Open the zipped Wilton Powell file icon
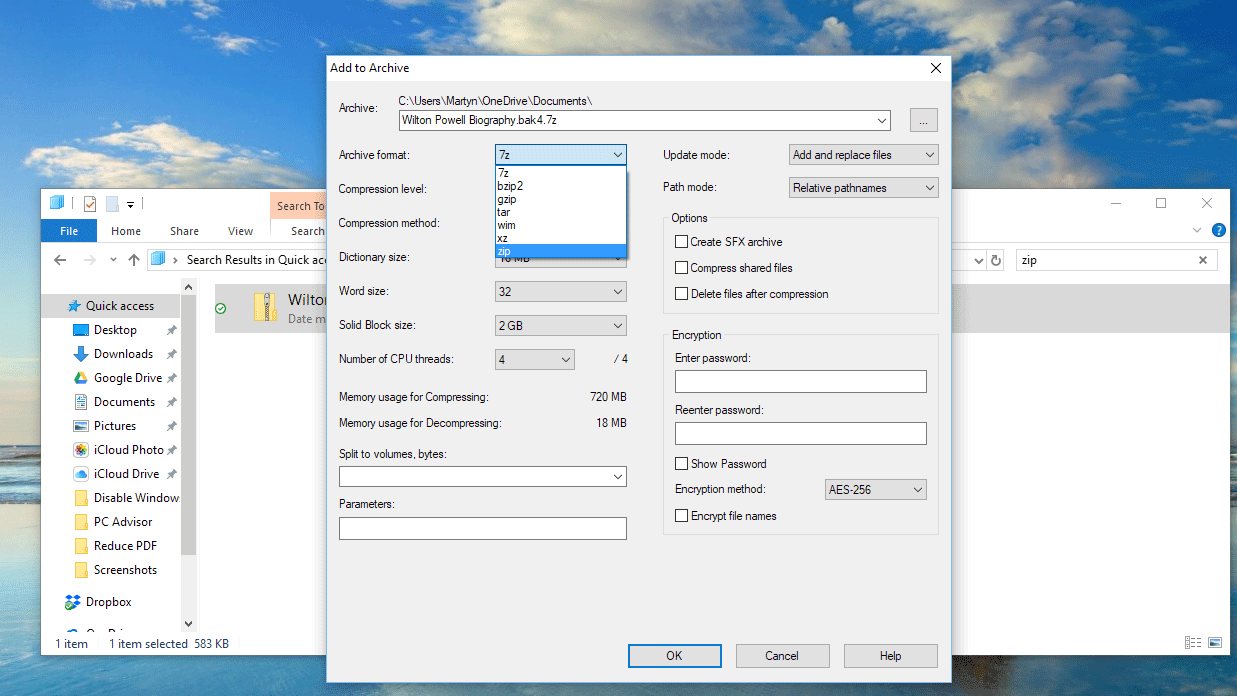The height and width of the screenshot is (696, 1237). coord(266,308)
